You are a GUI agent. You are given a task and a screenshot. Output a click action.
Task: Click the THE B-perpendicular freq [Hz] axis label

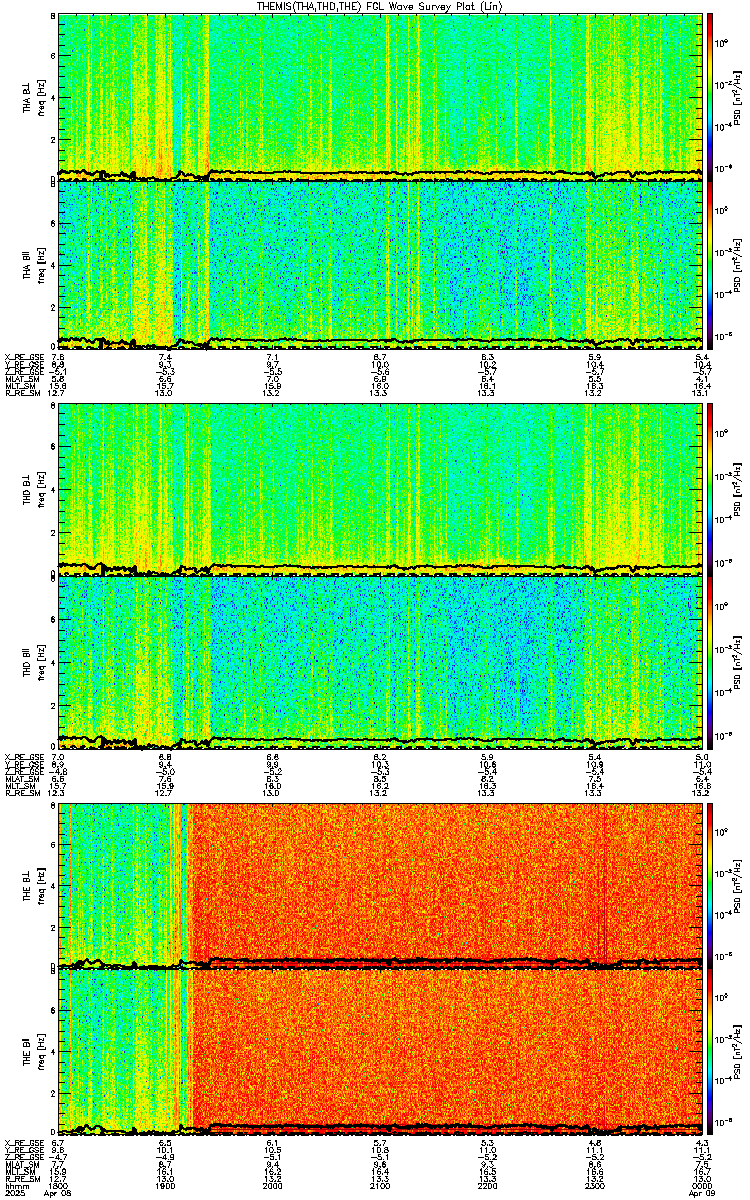click(x=40, y=885)
